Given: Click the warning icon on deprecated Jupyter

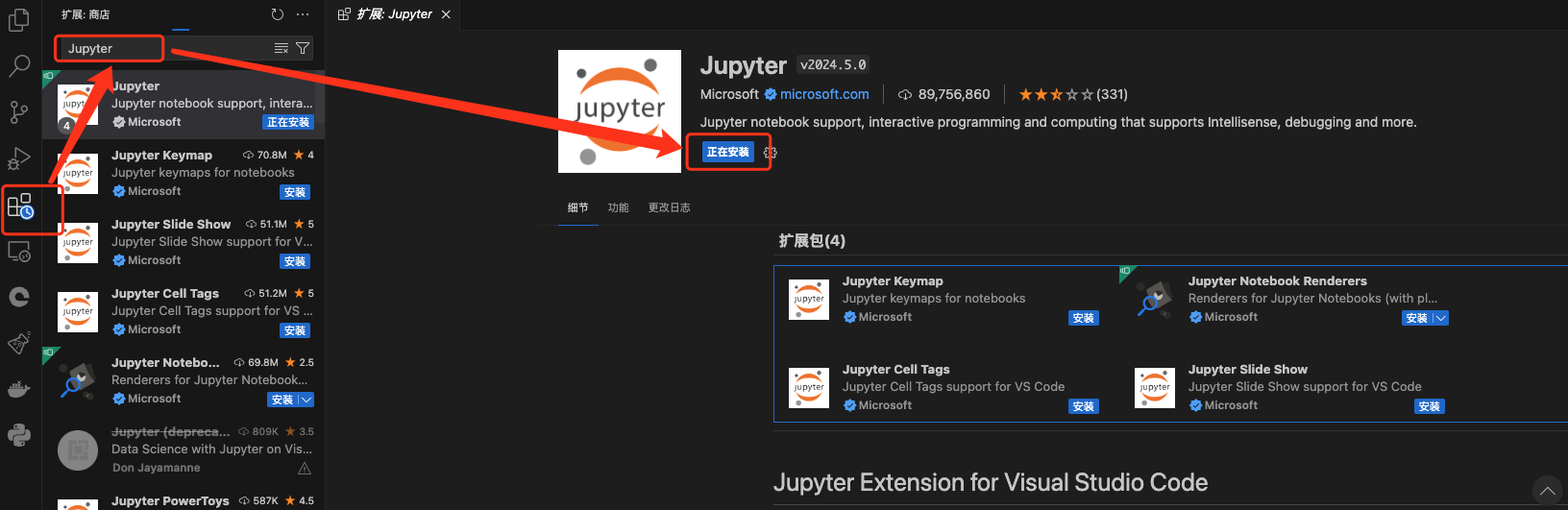Looking at the screenshot, I should tap(305, 469).
